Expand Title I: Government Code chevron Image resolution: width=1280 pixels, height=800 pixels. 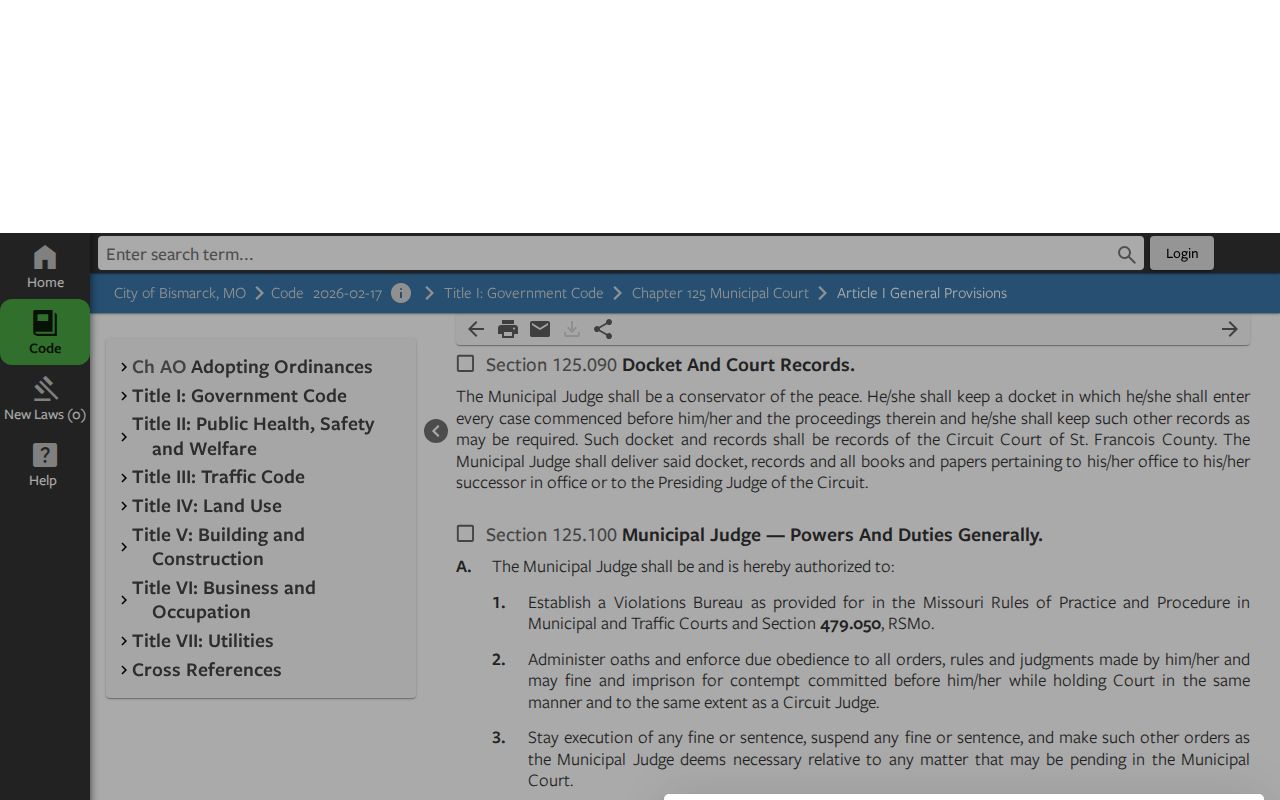pyautogui.click(x=124, y=396)
